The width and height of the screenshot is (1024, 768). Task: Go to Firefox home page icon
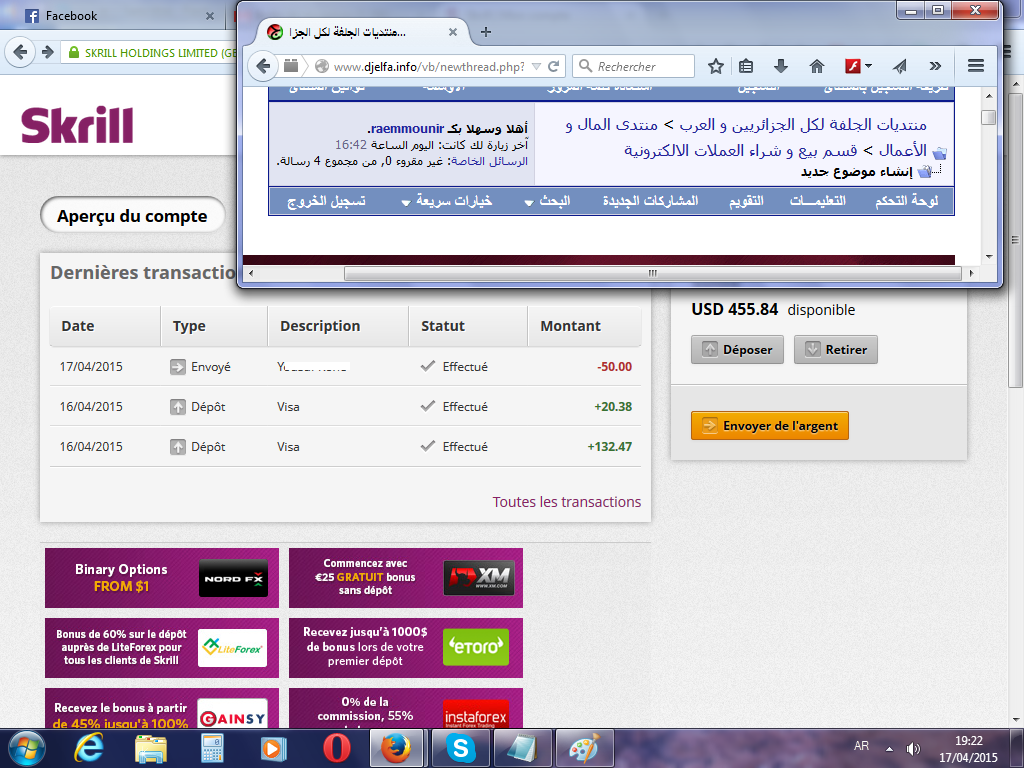click(x=816, y=66)
